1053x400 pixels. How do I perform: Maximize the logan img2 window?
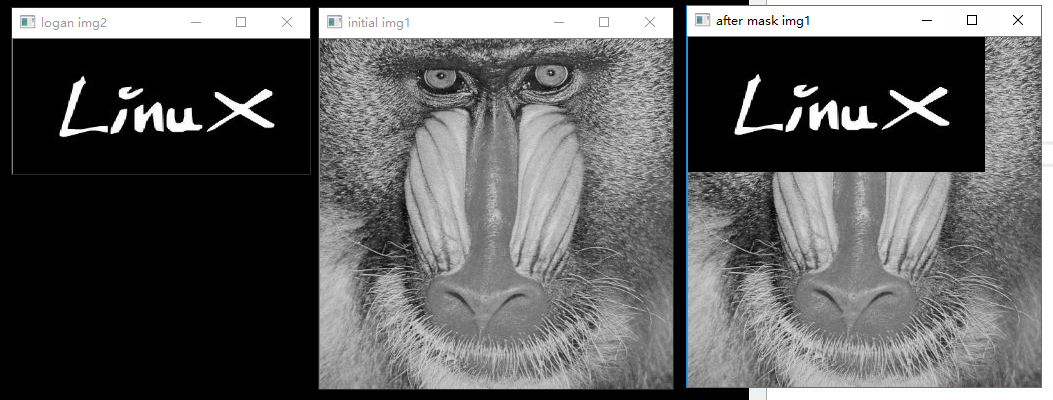pyautogui.click(x=241, y=22)
